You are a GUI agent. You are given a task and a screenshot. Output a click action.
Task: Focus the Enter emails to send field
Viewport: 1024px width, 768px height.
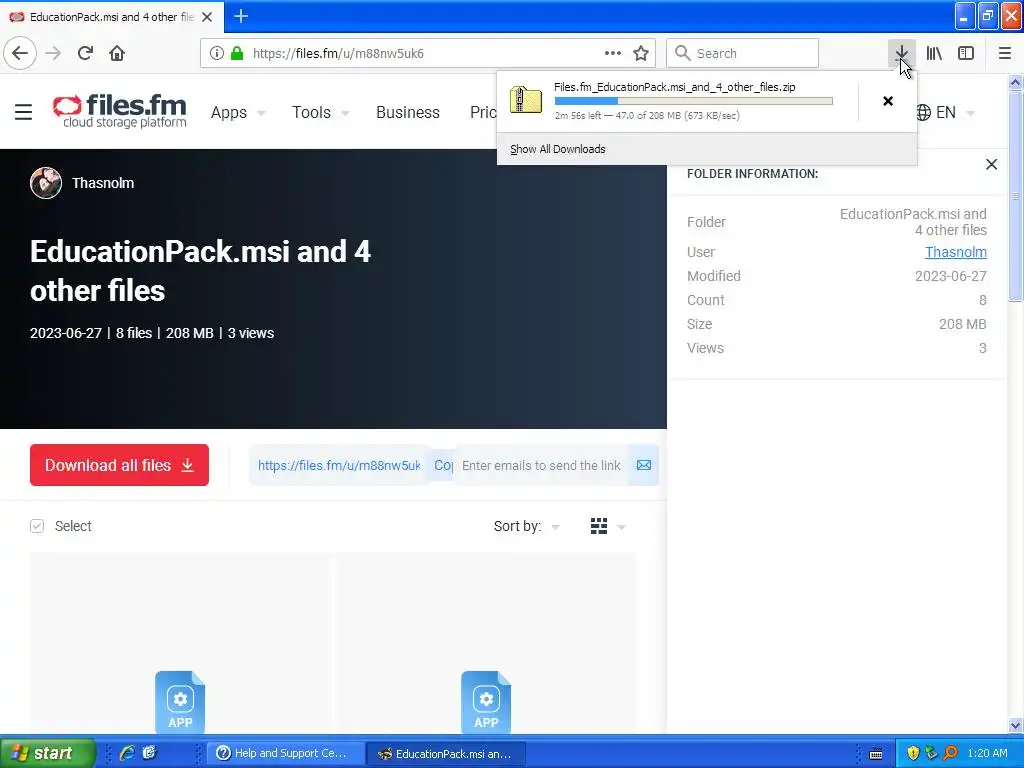[541, 465]
